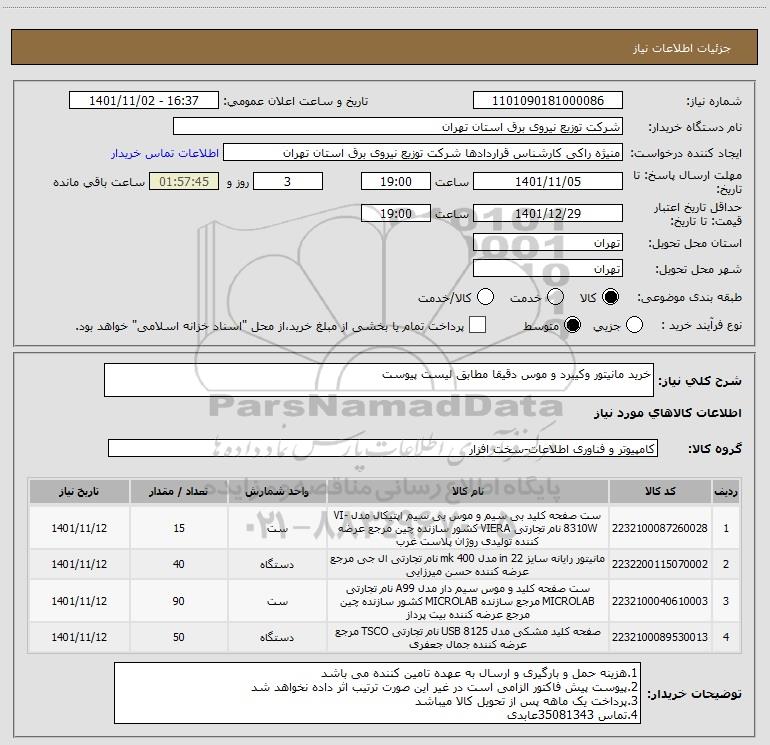
Task: Click the تاریخ نیاز column header
Action: click(79, 491)
